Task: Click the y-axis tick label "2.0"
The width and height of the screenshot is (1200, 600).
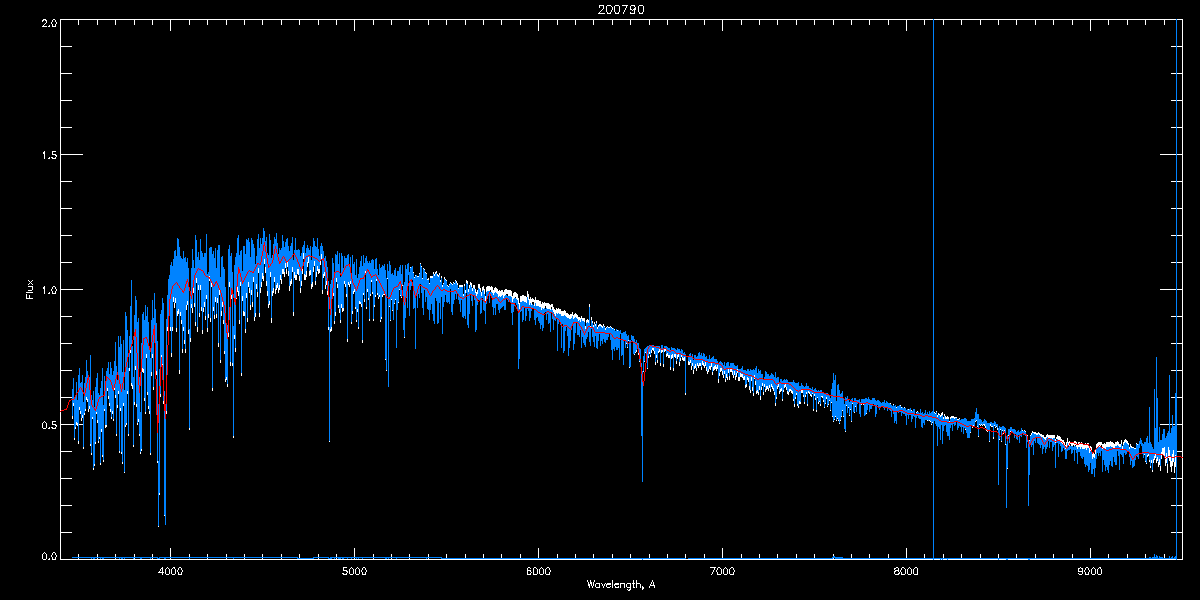Action: (x=48, y=22)
